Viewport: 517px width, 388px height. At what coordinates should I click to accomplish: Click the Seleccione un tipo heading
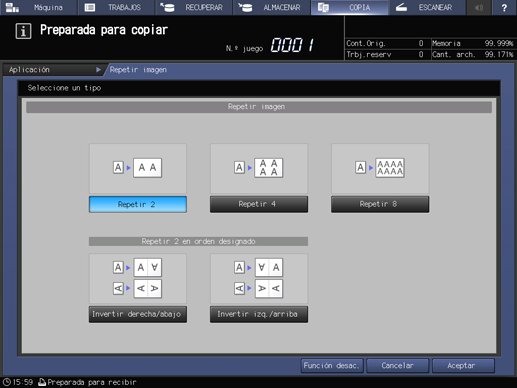[64, 88]
